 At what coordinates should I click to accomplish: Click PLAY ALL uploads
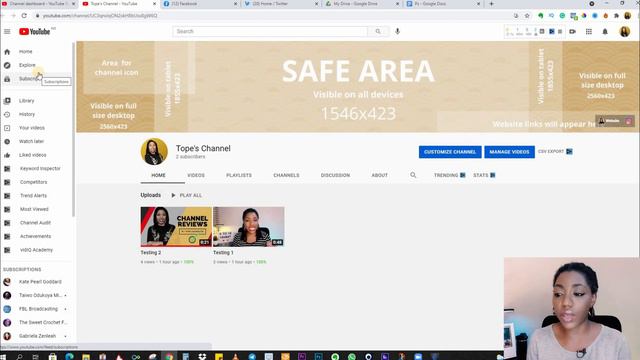[187, 196]
